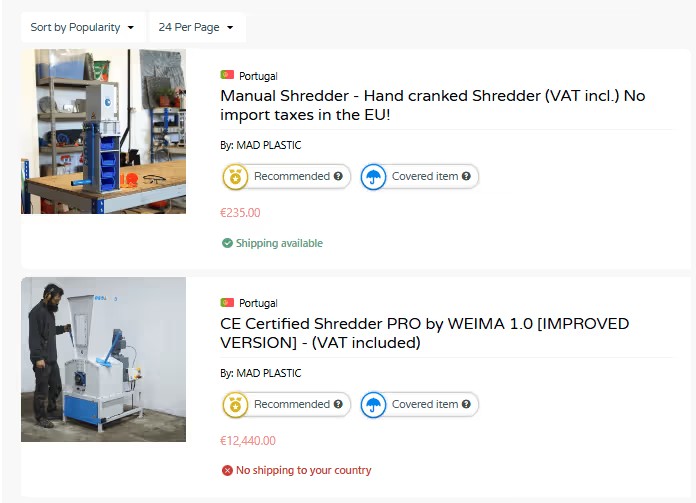The image size is (696, 503).
Task: Click the Recommended question mark on WEIMA Shredder PRO
Action: coord(338,405)
